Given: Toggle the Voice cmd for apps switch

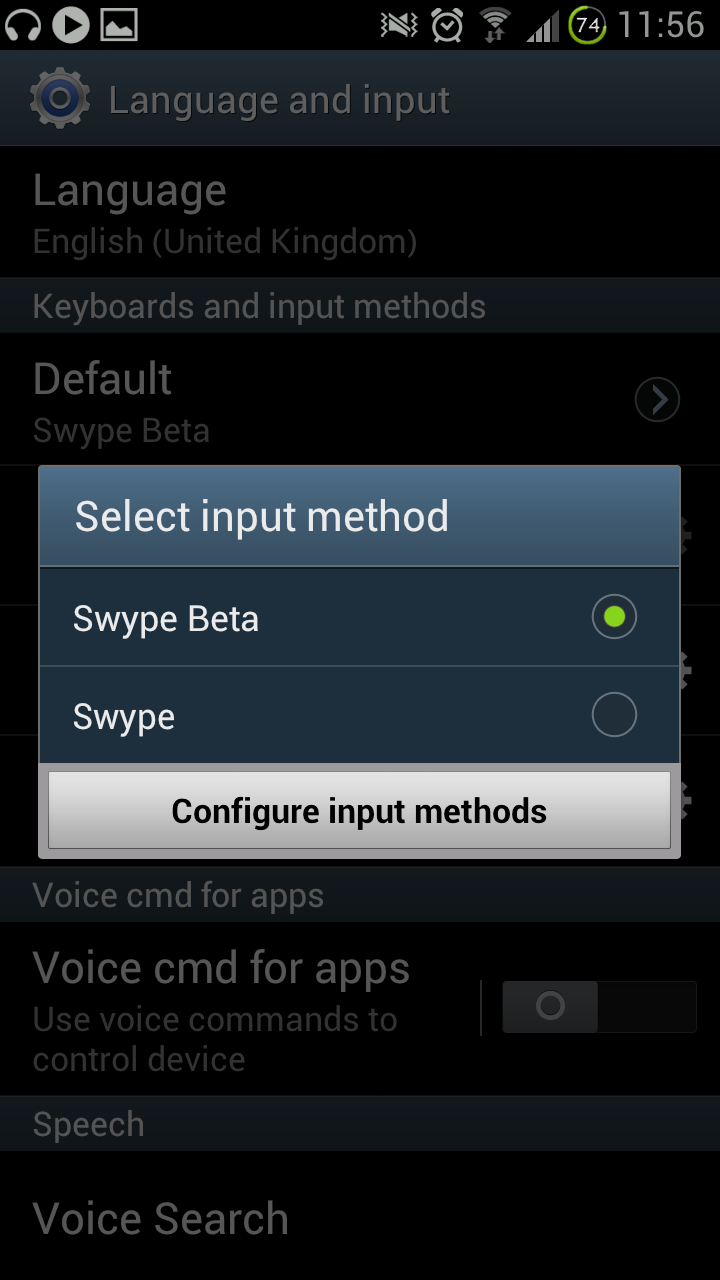Looking at the screenshot, I should pyautogui.click(x=598, y=1006).
